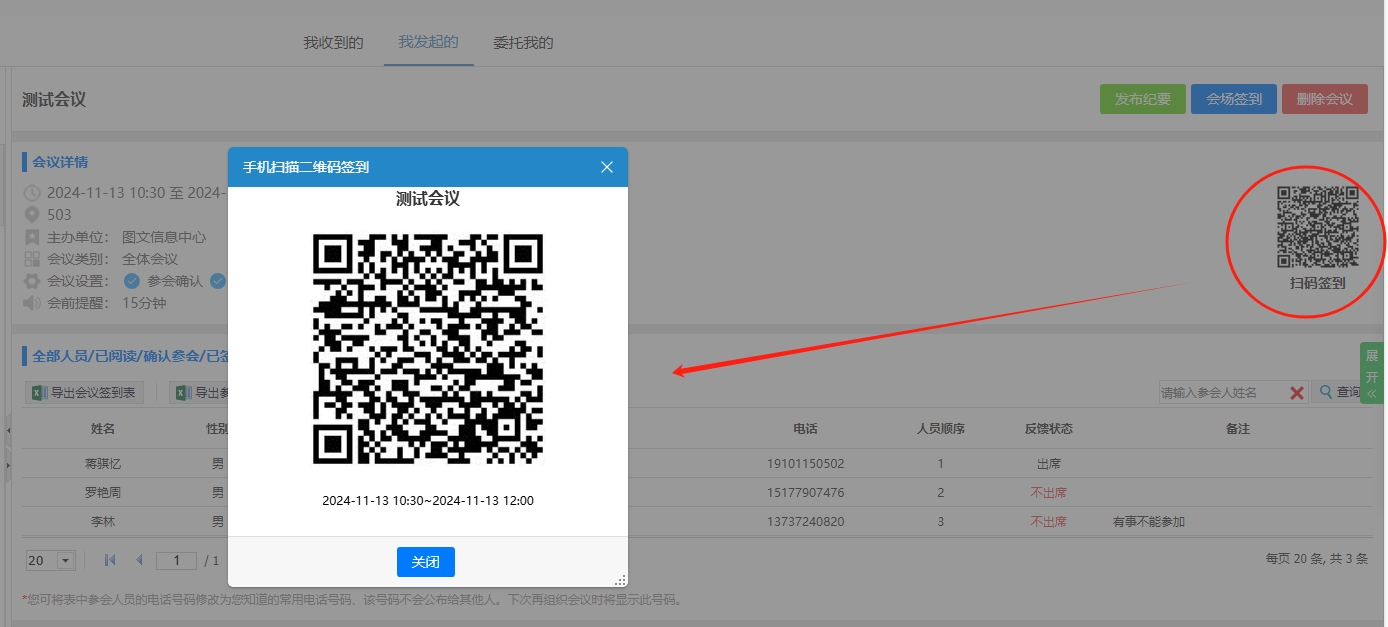Click the blue 会场签到 button
The height and width of the screenshot is (627, 1388).
[x=1234, y=99]
